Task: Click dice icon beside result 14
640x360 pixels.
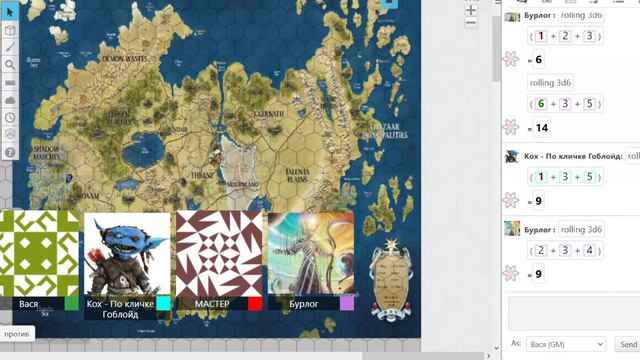Action: (511, 127)
